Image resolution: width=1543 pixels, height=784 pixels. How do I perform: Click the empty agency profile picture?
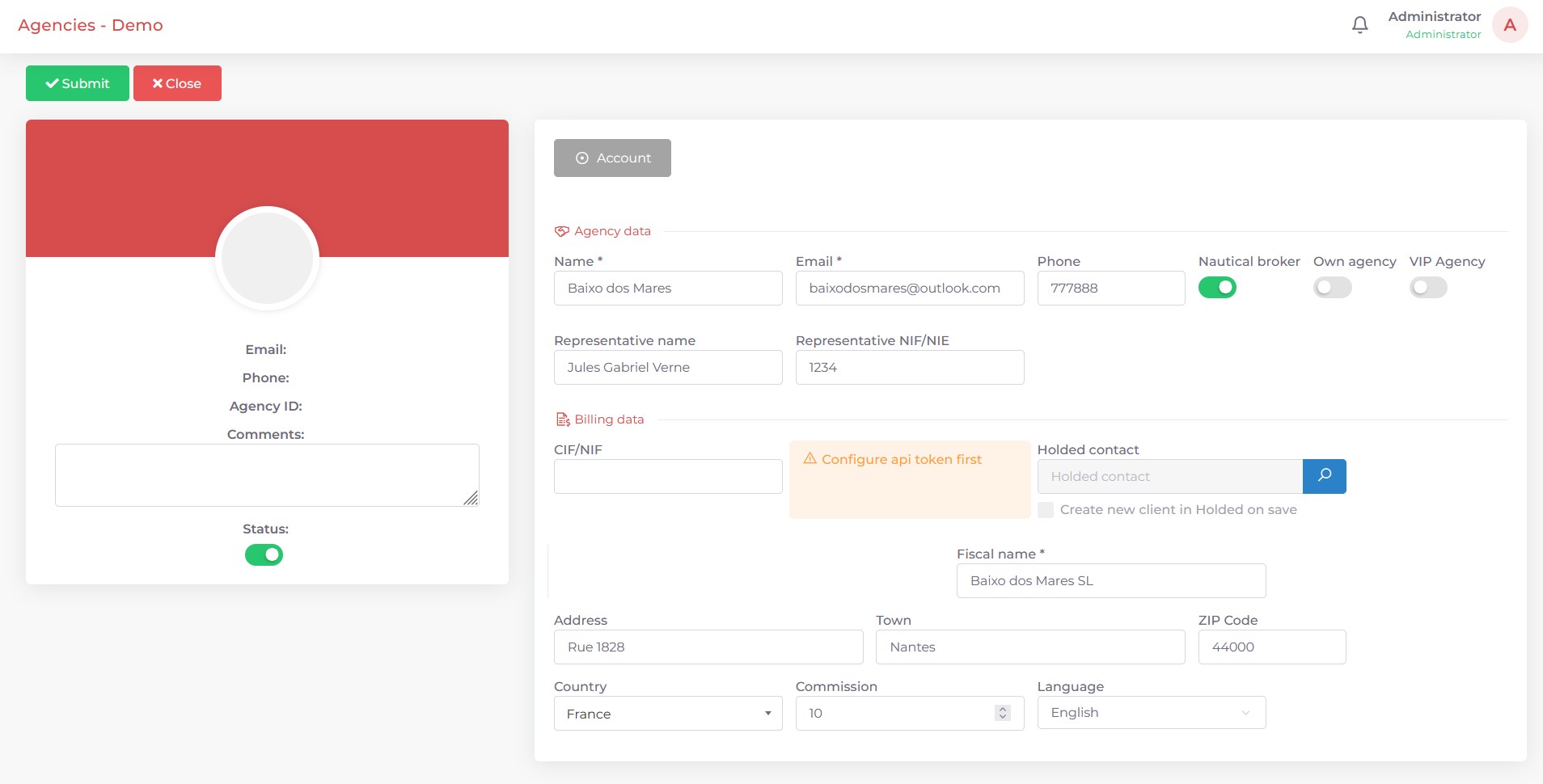[x=267, y=259]
